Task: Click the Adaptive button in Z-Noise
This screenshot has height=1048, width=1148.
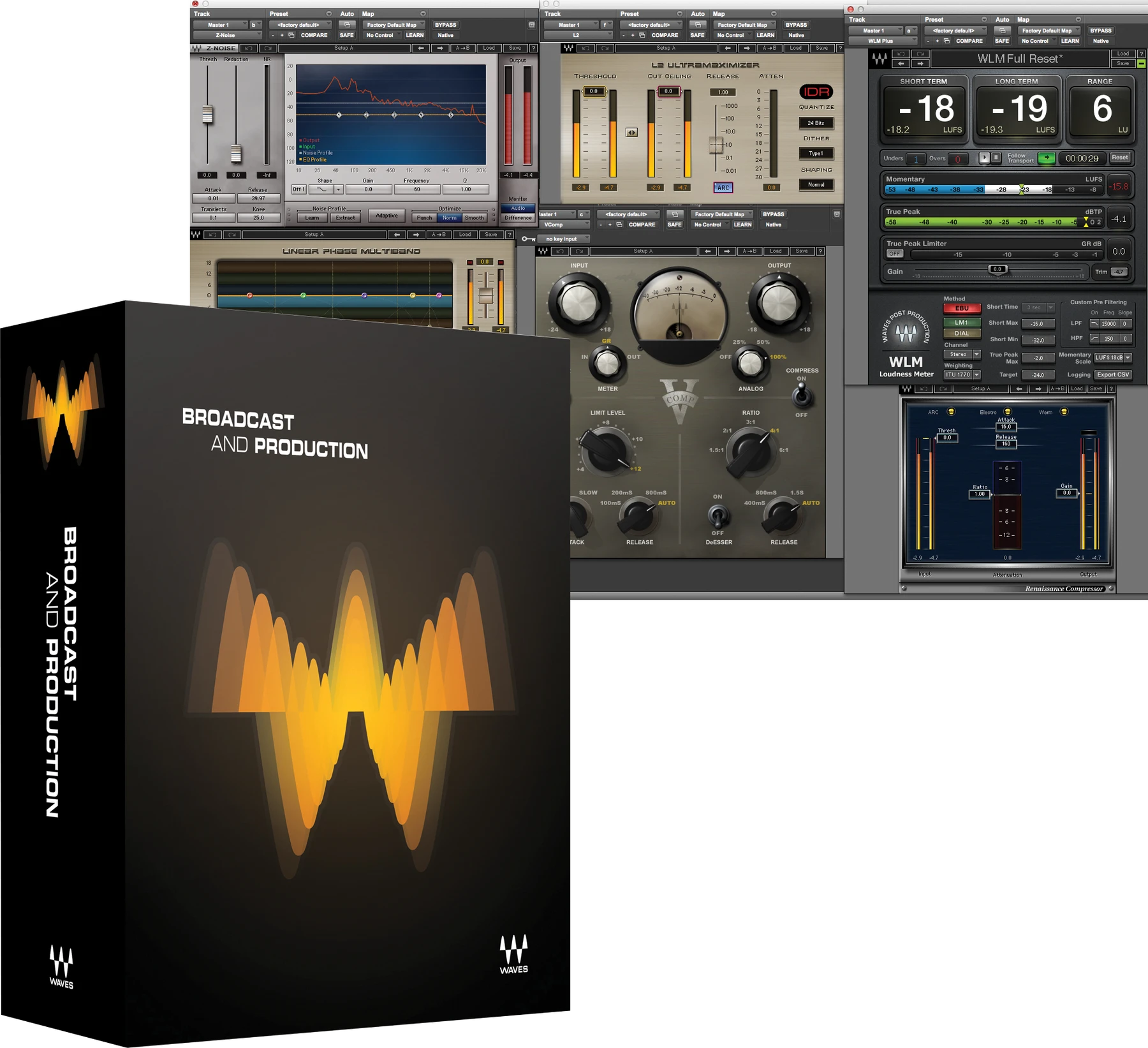Action: point(386,216)
